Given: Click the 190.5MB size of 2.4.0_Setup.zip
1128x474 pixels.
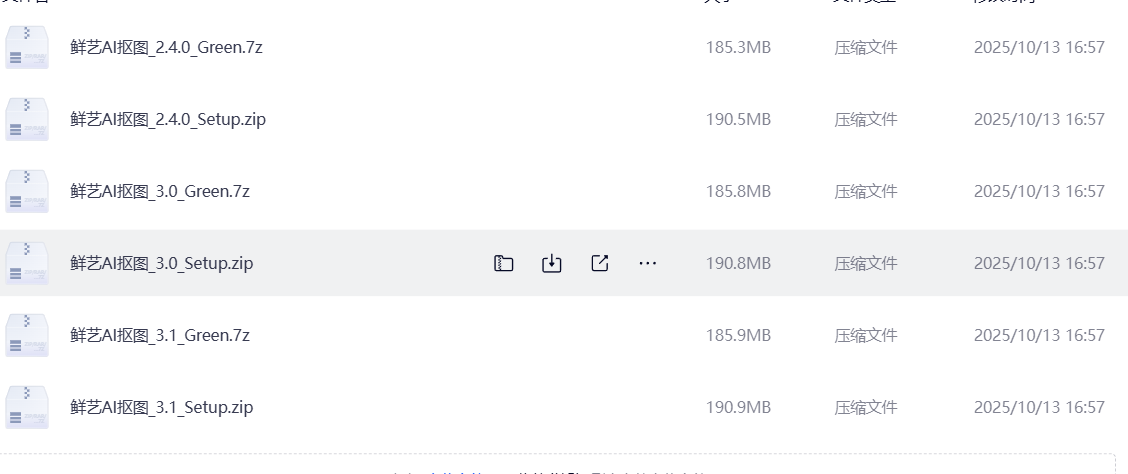Looking at the screenshot, I should pyautogui.click(x=738, y=119).
